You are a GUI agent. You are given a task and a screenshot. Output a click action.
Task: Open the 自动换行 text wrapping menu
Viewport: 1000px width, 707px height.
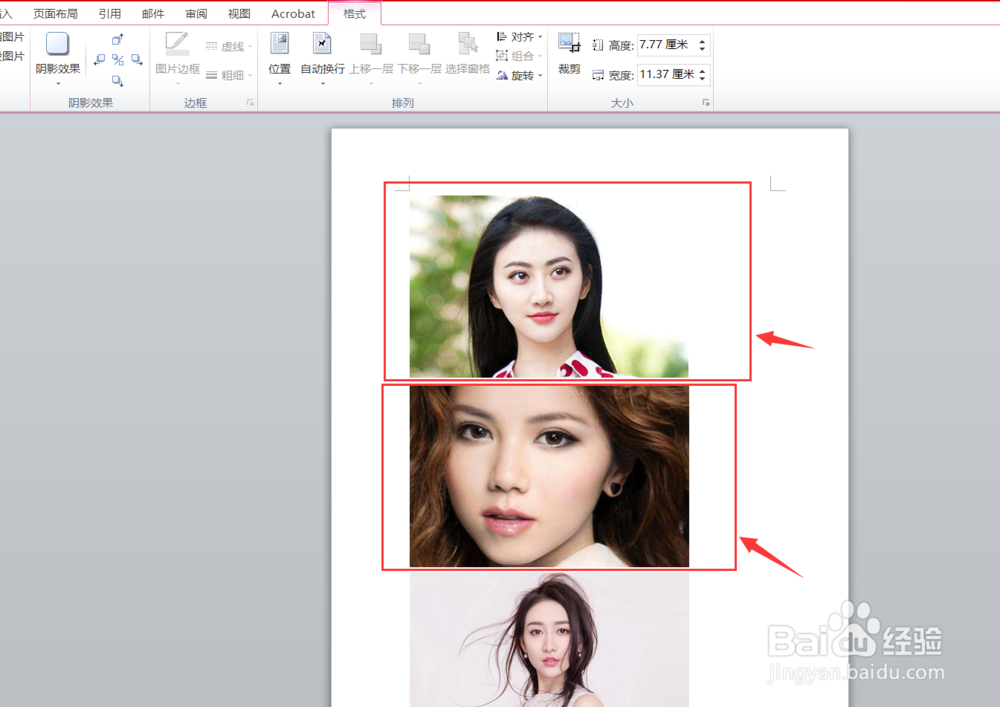[x=322, y=57]
